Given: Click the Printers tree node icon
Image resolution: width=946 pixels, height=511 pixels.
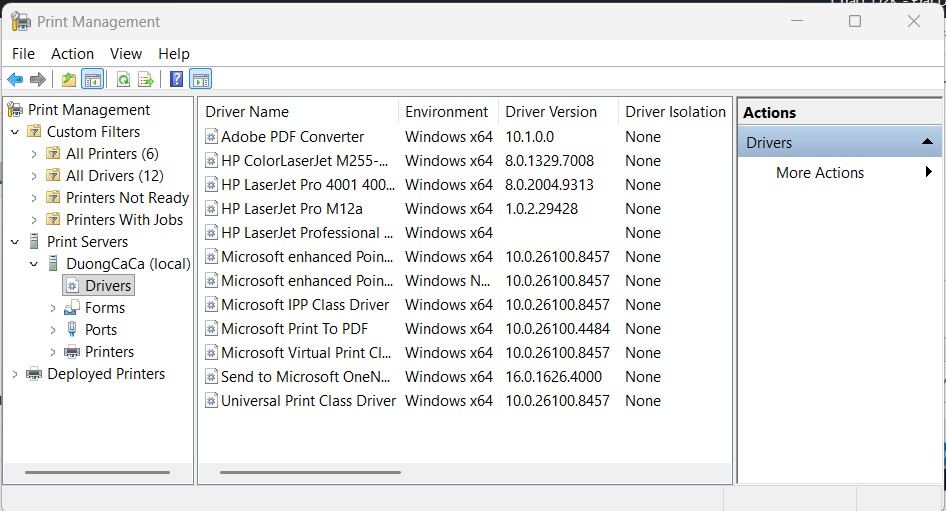Looking at the screenshot, I should [72, 352].
